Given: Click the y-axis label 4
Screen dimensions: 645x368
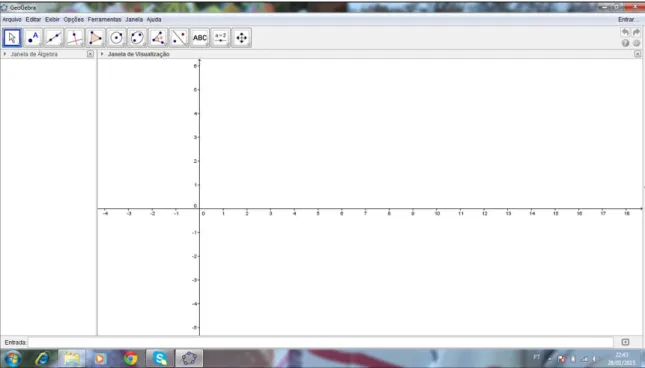Looking at the screenshot, I should click(x=195, y=113).
